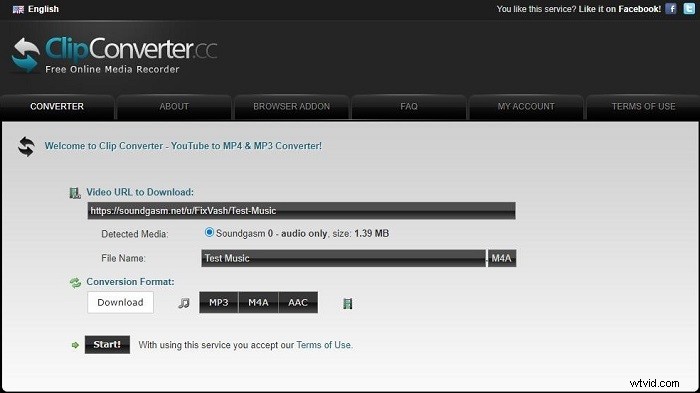
Task: Click the music note audio formats icon
Action: [184, 303]
